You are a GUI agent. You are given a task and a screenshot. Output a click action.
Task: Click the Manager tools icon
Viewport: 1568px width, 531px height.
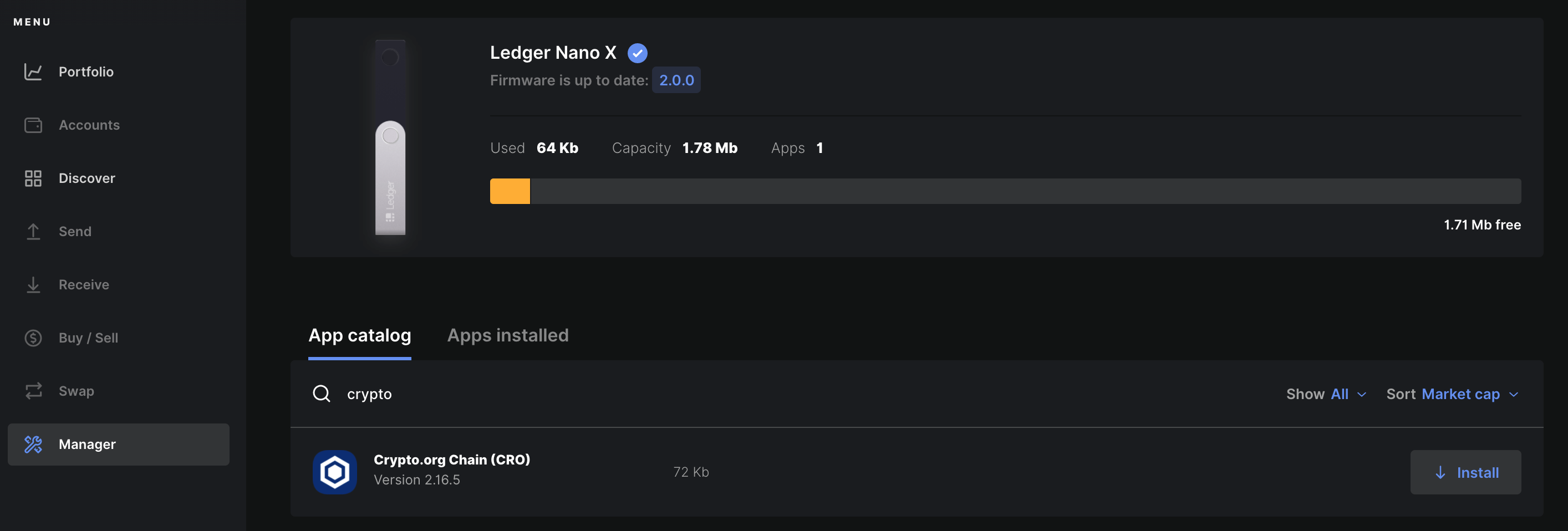coord(33,445)
